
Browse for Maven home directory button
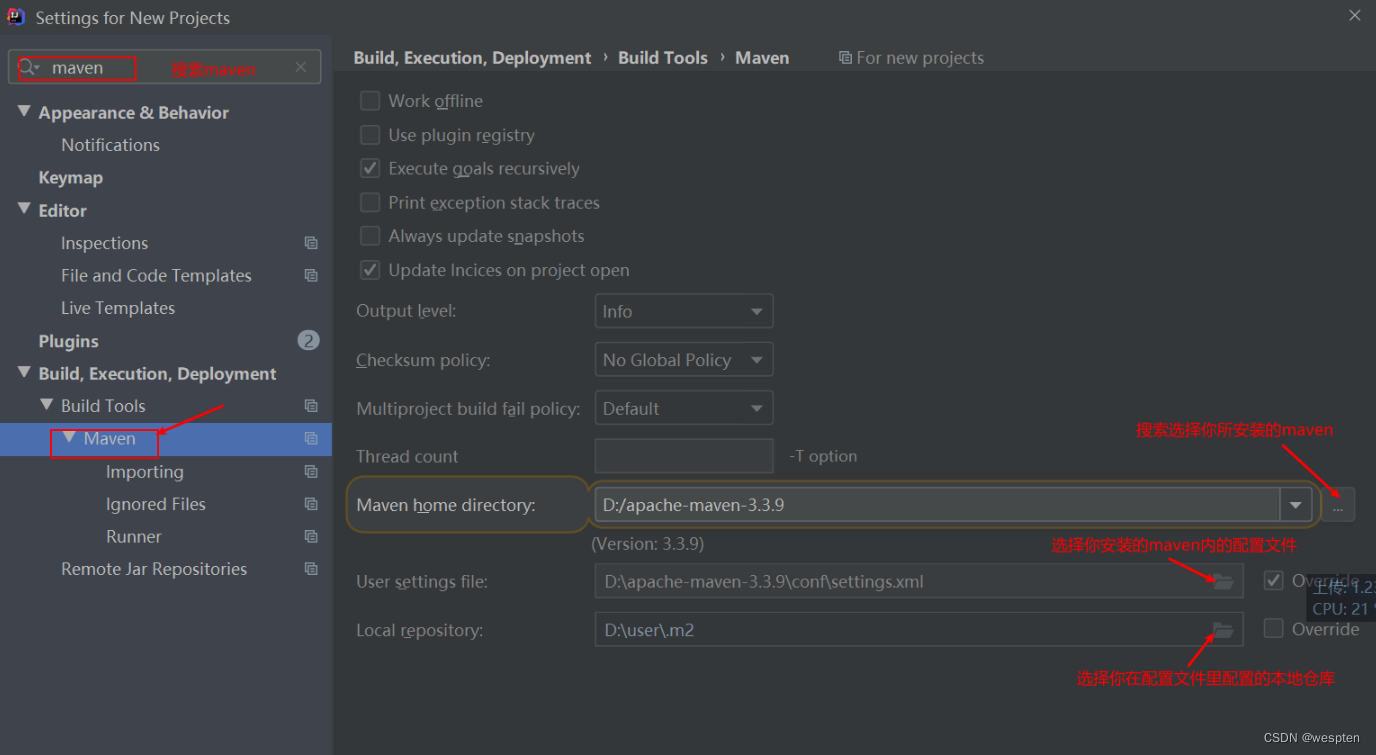pos(1338,505)
